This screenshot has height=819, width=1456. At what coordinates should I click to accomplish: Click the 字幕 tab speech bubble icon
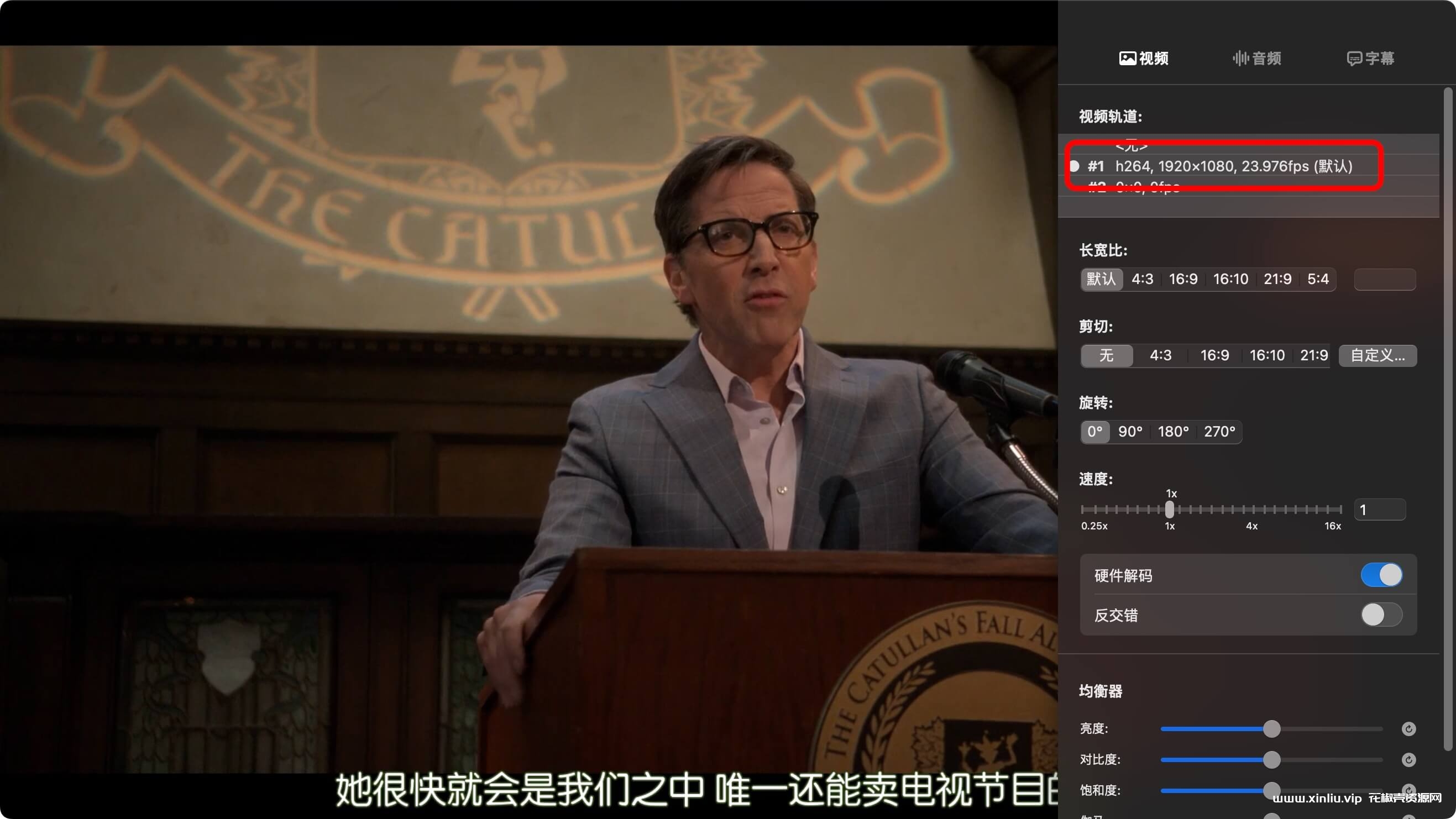(1354, 59)
